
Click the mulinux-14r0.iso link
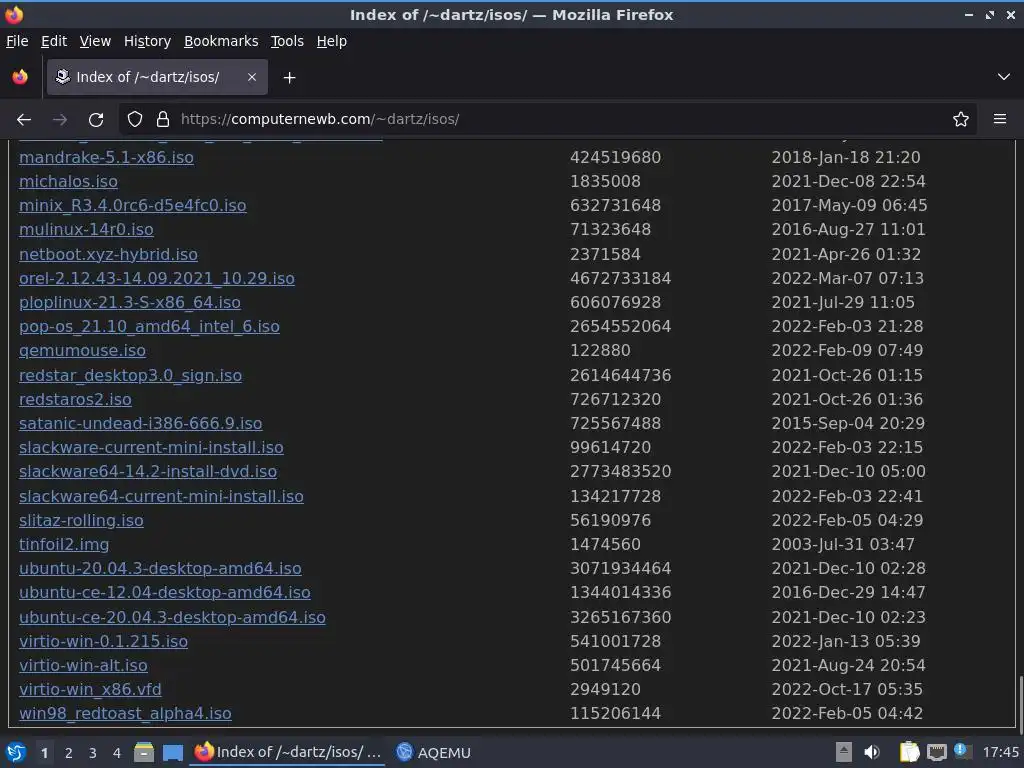coord(86,230)
